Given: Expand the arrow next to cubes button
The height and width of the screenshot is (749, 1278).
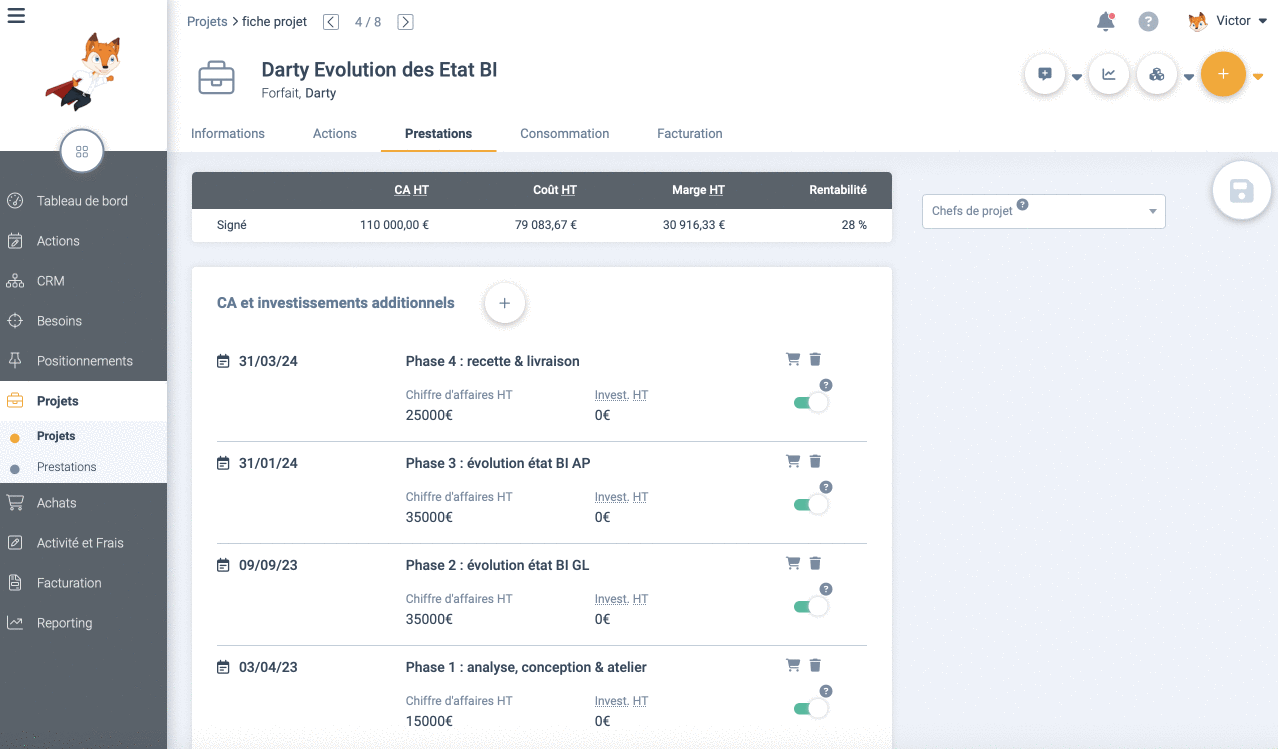Looking at the screenshot, I should [1189, 77].
